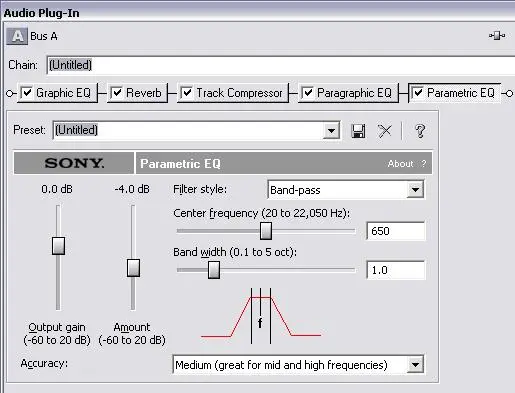
Task: Click the Sony logo
Action: click(x=74, y=163)
